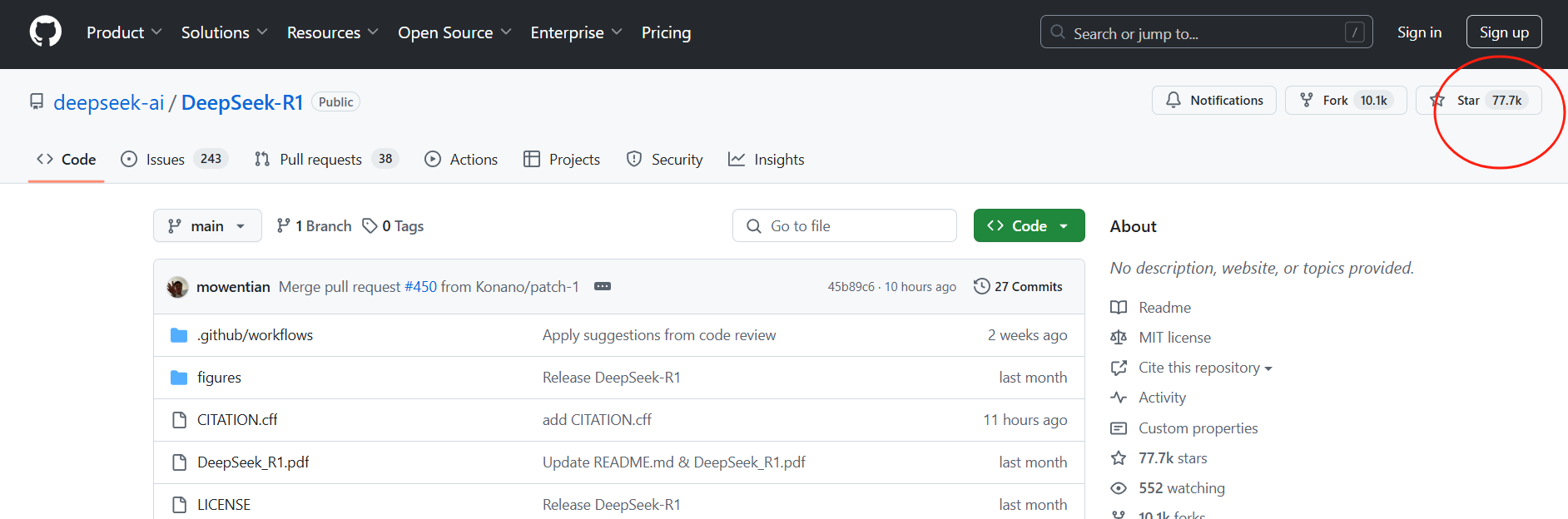
Task: Switch to the Issues tab
Action: tap(174, 159)
